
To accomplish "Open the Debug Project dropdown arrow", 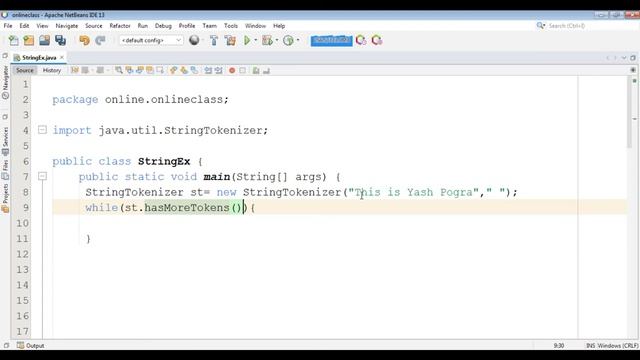I will coord(277,40).
